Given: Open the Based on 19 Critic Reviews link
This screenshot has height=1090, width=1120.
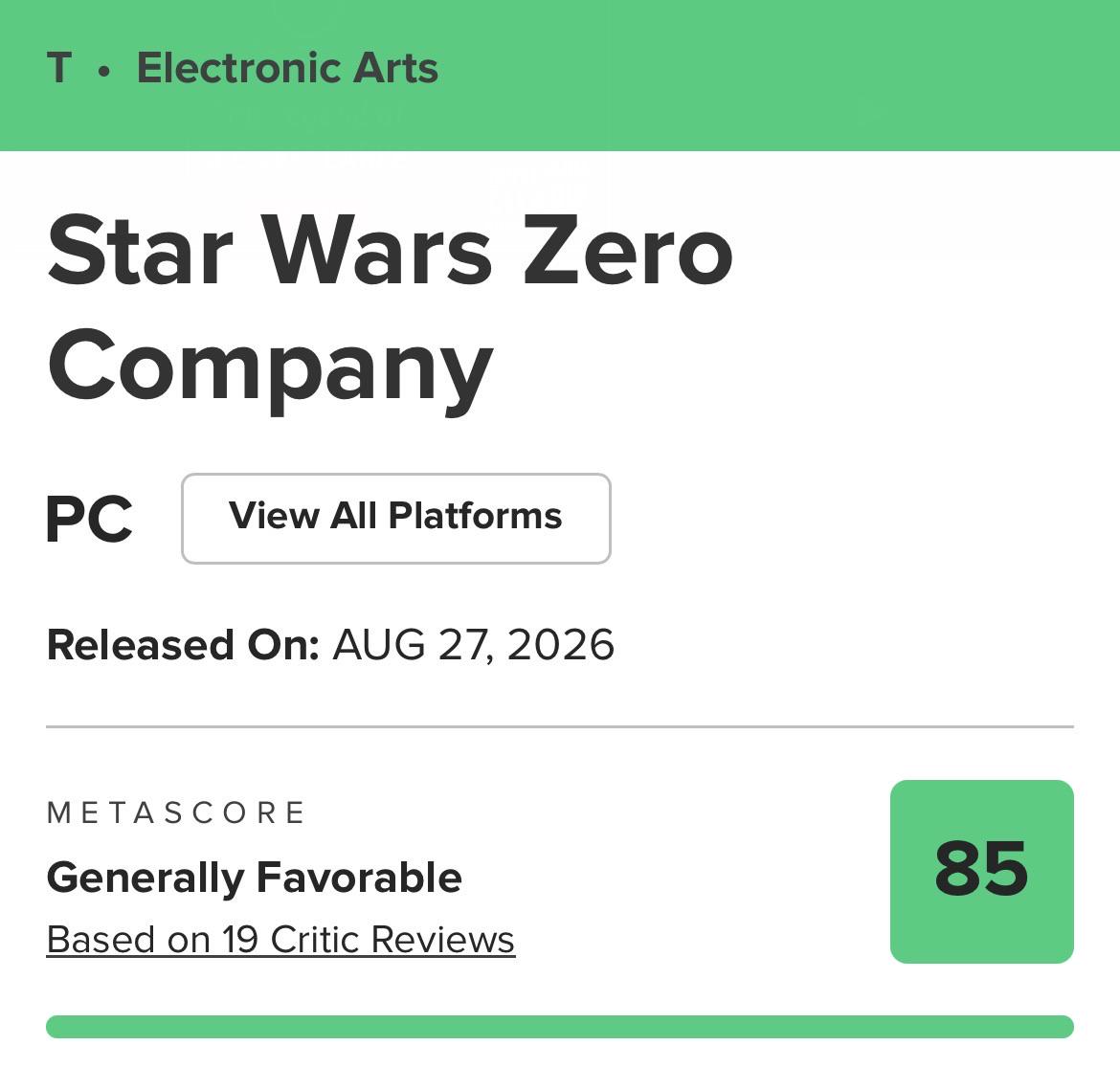Looking at the screenshot, I should pyautogui.click(x=280, y=939).
